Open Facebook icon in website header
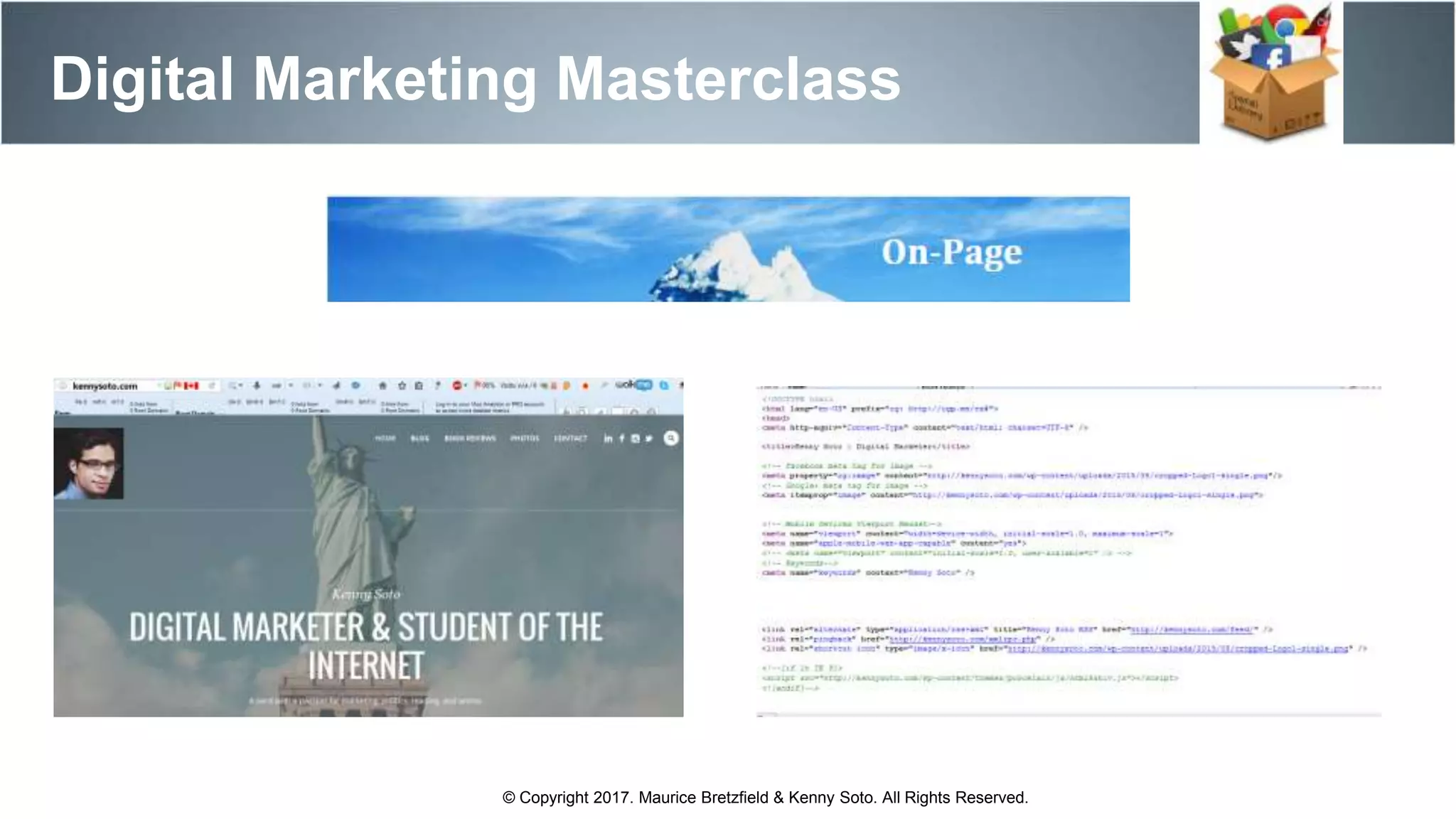This screenshot has width=1456, height=819. coord(622,439)
